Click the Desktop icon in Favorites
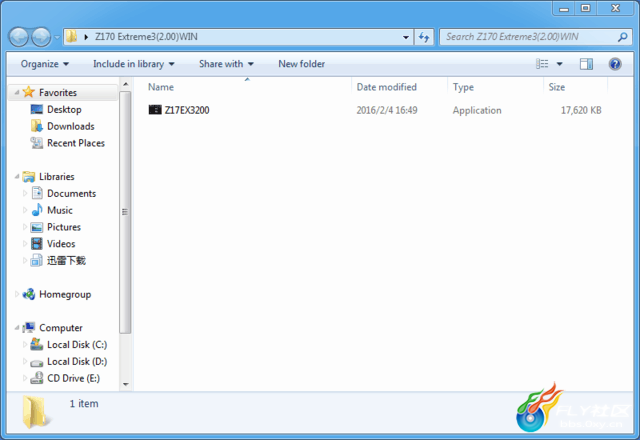 tap(37, 109)
